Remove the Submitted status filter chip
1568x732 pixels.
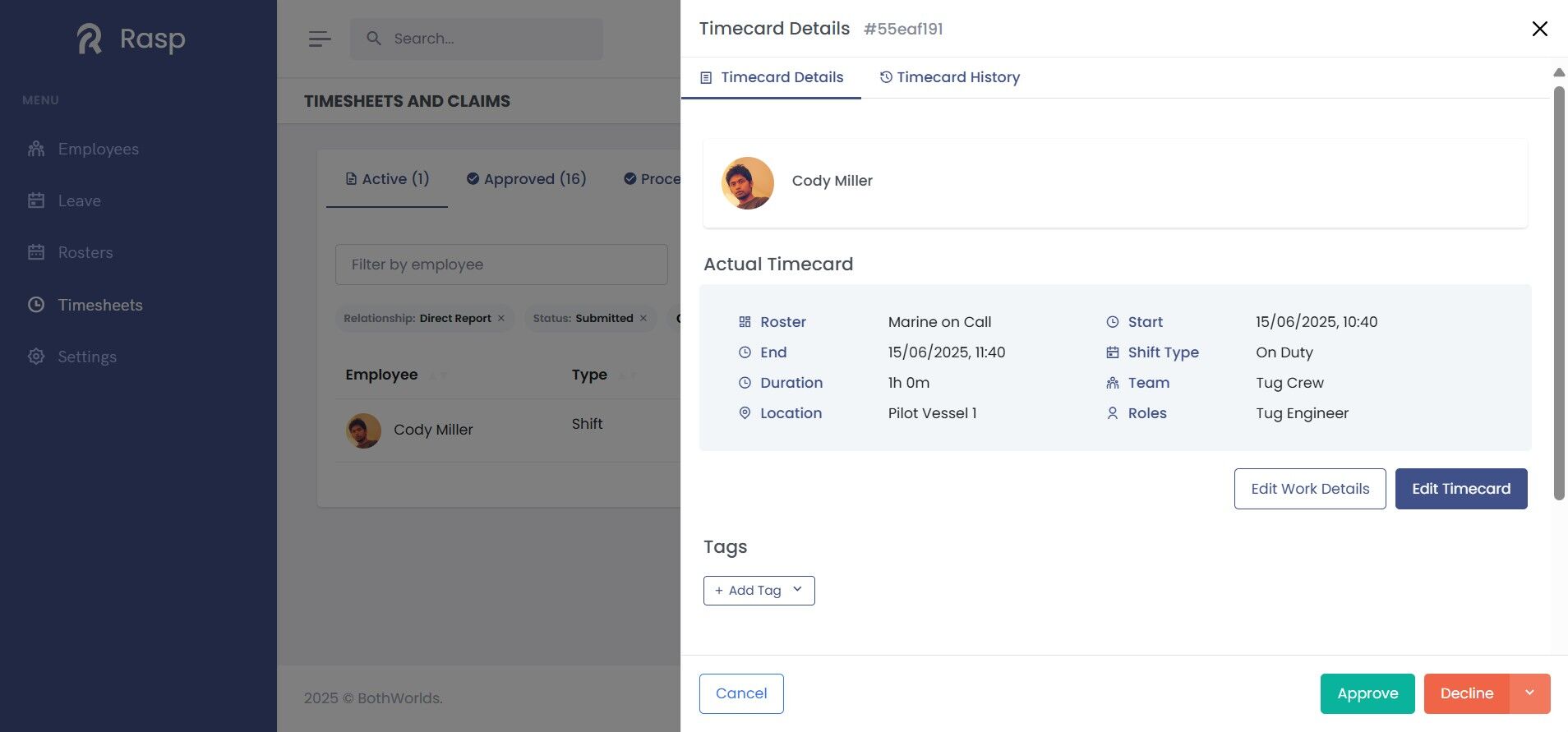coord(643,319)
